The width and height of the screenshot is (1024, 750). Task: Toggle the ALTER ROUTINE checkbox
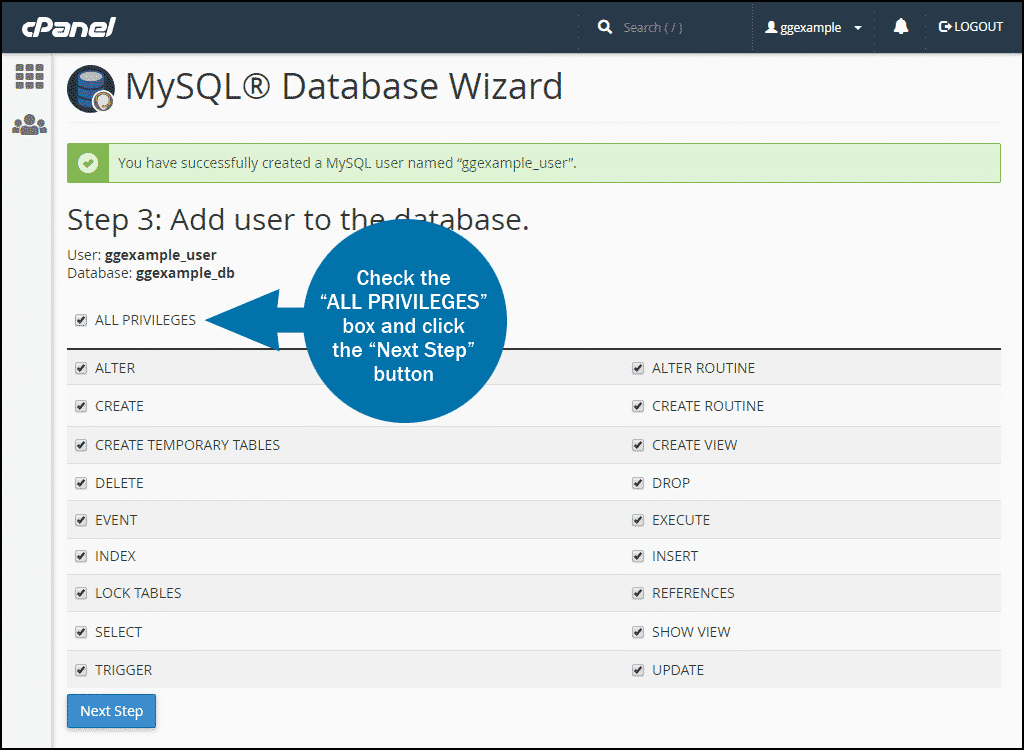(638, 368)
